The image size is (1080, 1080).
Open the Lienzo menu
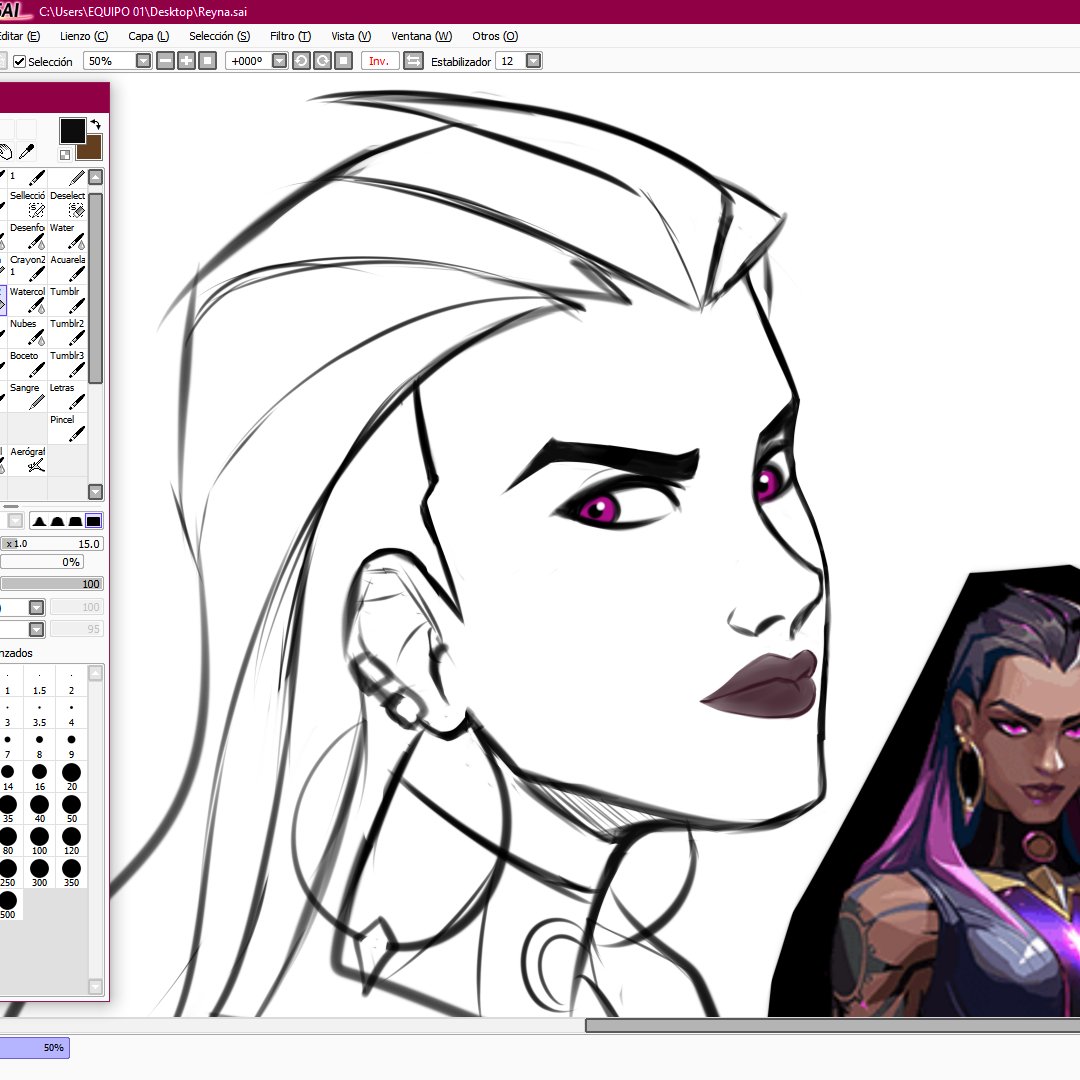[84, 36]
